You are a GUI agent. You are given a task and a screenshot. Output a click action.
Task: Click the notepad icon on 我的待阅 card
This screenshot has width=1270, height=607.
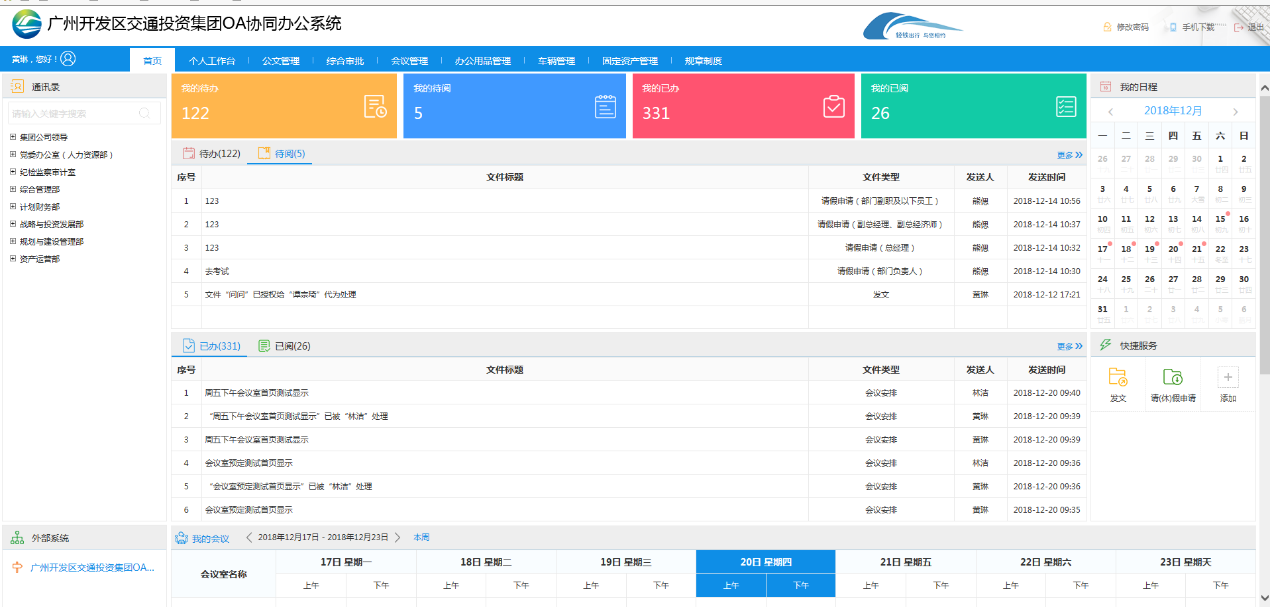pyautogui.click(x=606, y=106)
